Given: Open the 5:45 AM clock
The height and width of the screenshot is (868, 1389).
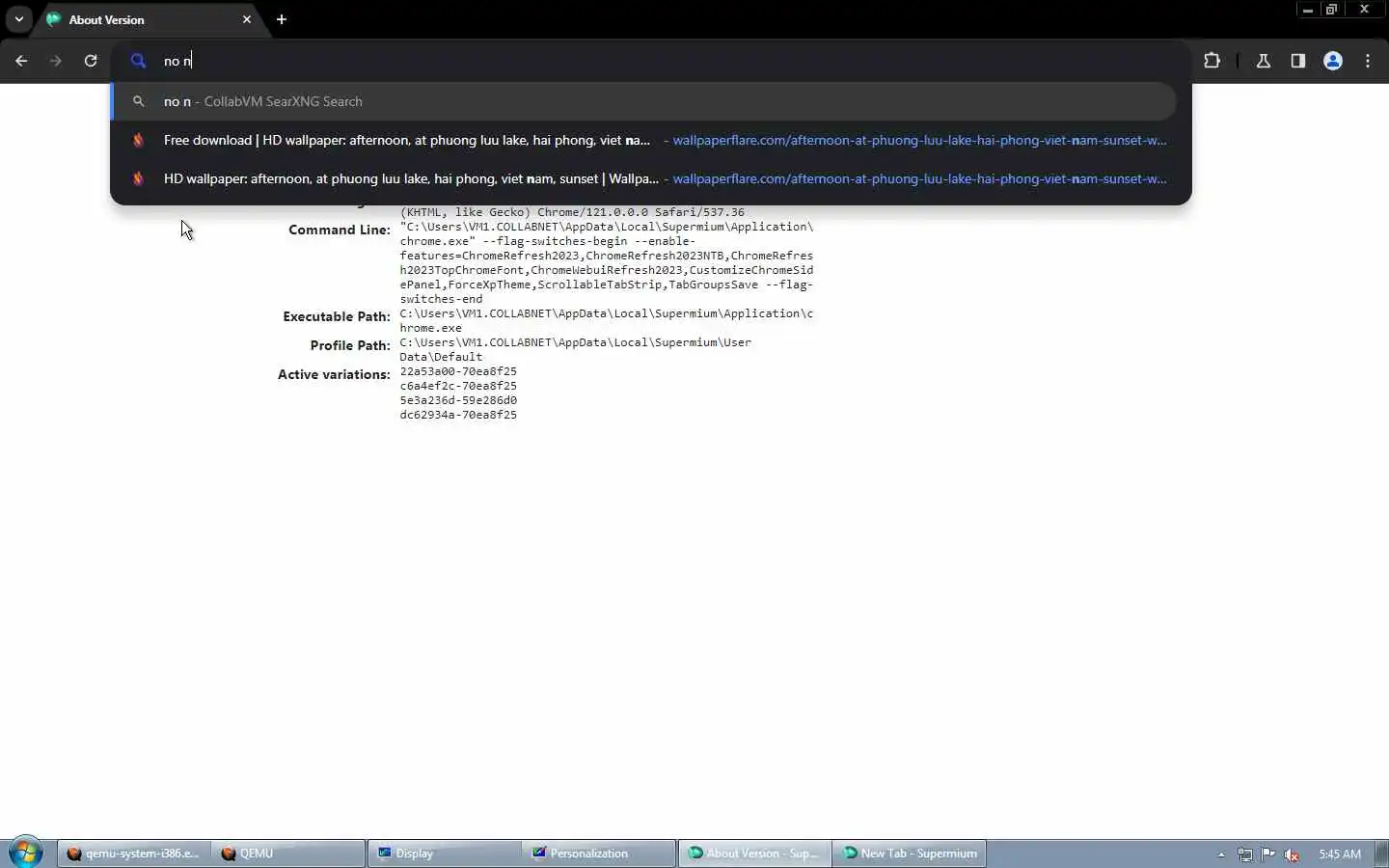Looking at the screenshot, I should pyautogui.click(x=1340, y=854).
